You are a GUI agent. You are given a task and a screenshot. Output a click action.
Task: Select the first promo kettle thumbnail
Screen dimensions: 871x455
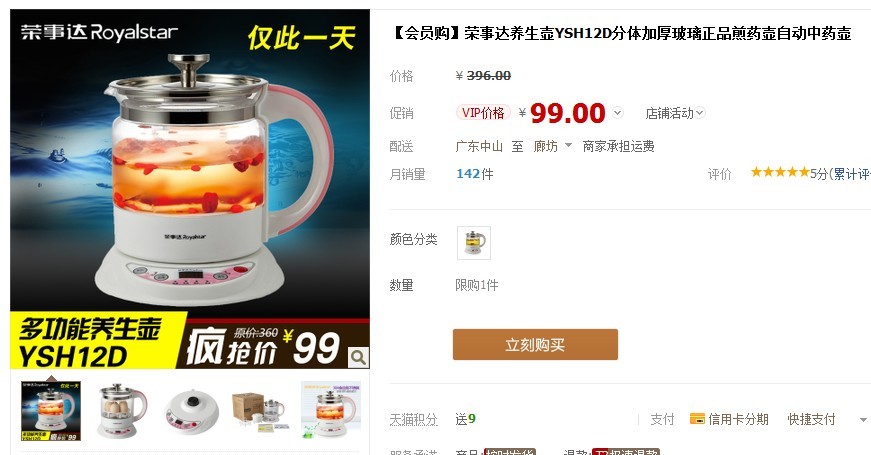[x=51, y=411]
